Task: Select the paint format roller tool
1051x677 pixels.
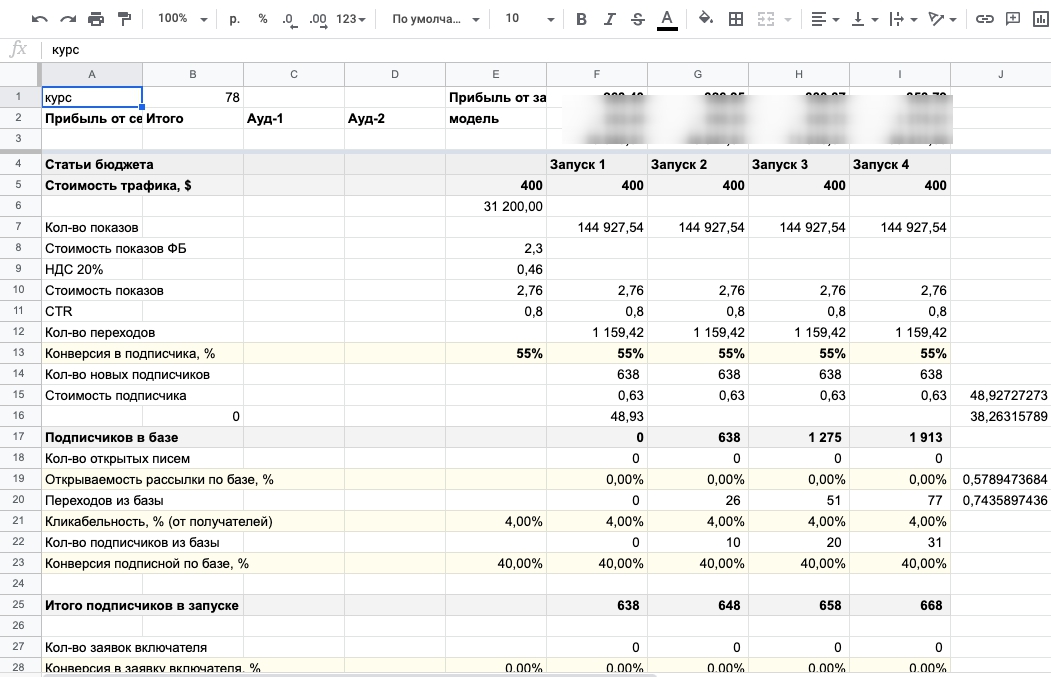Action: coord(125,19)
